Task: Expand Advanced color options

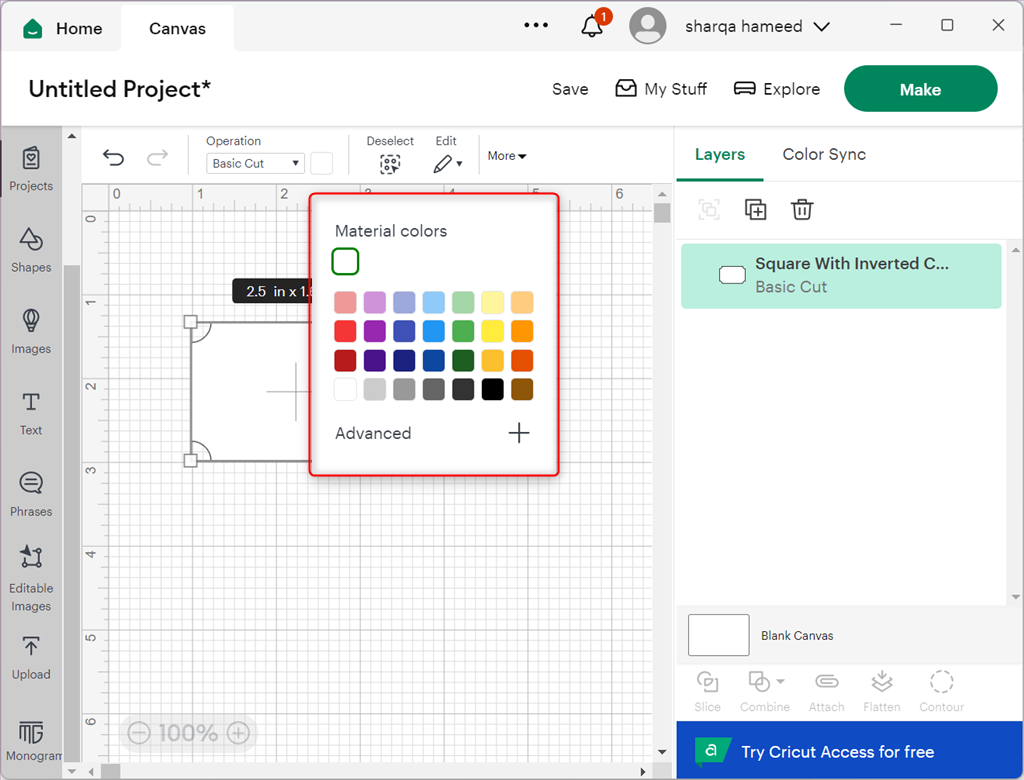Action: point(519,432)
